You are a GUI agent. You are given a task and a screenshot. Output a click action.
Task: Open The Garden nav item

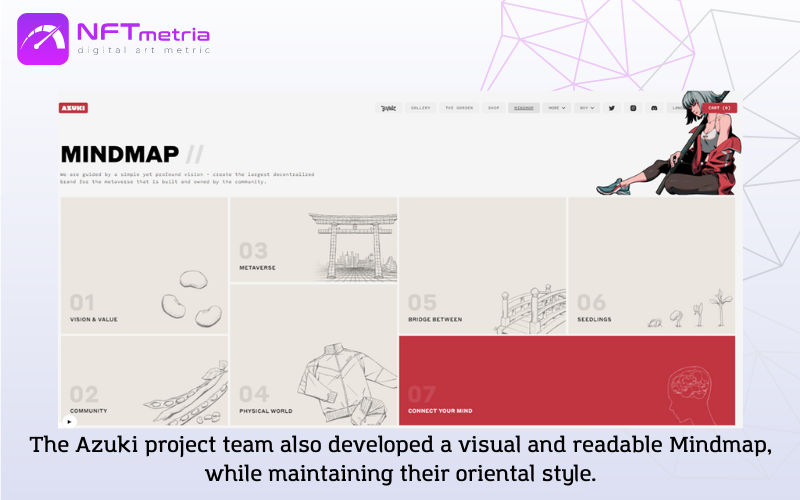pyautogui.click(x=459, y=108)
